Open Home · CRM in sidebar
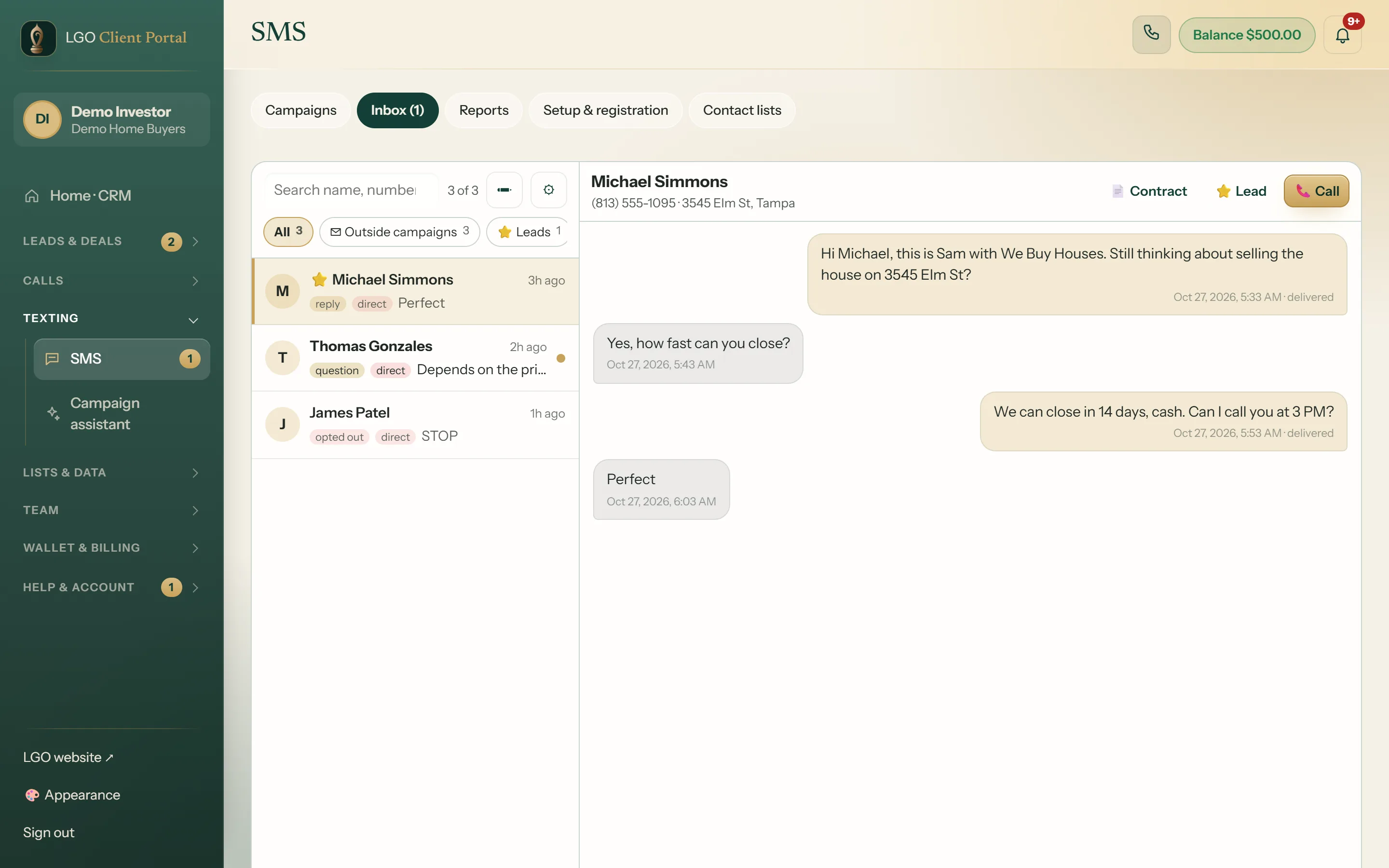 coord(111,196)
